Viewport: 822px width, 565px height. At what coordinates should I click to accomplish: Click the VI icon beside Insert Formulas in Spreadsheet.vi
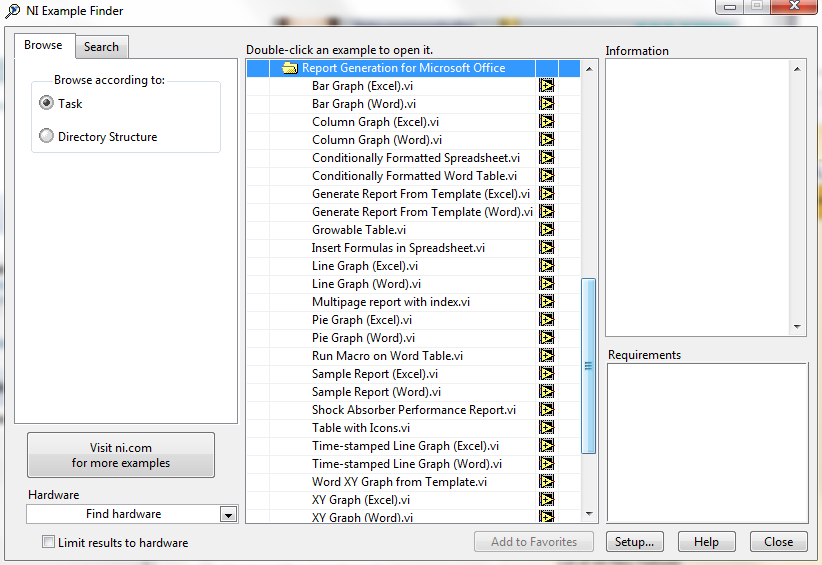coord(546,247)
